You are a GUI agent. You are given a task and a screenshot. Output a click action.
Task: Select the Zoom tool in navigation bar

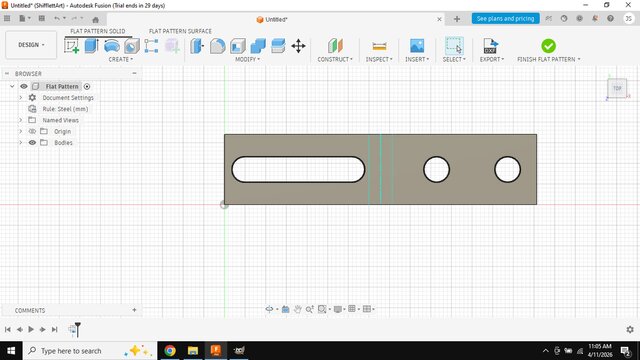tap(310, 309)
